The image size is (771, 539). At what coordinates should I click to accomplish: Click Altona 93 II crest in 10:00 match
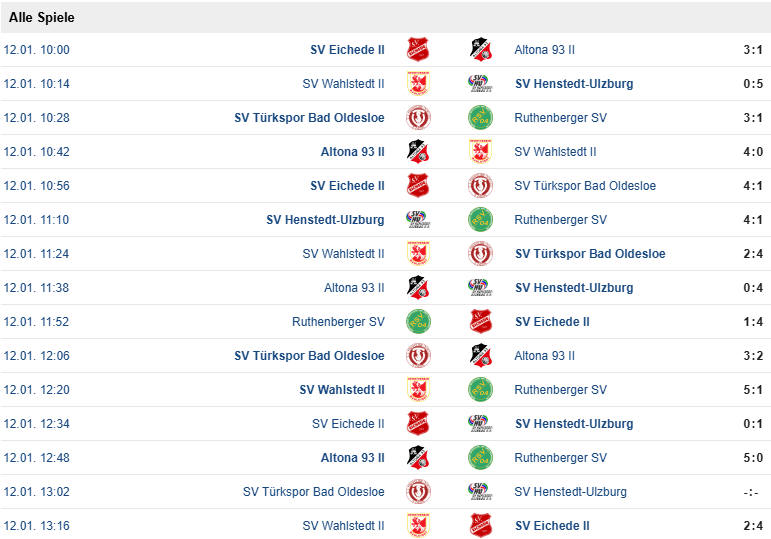coord(480,50)
